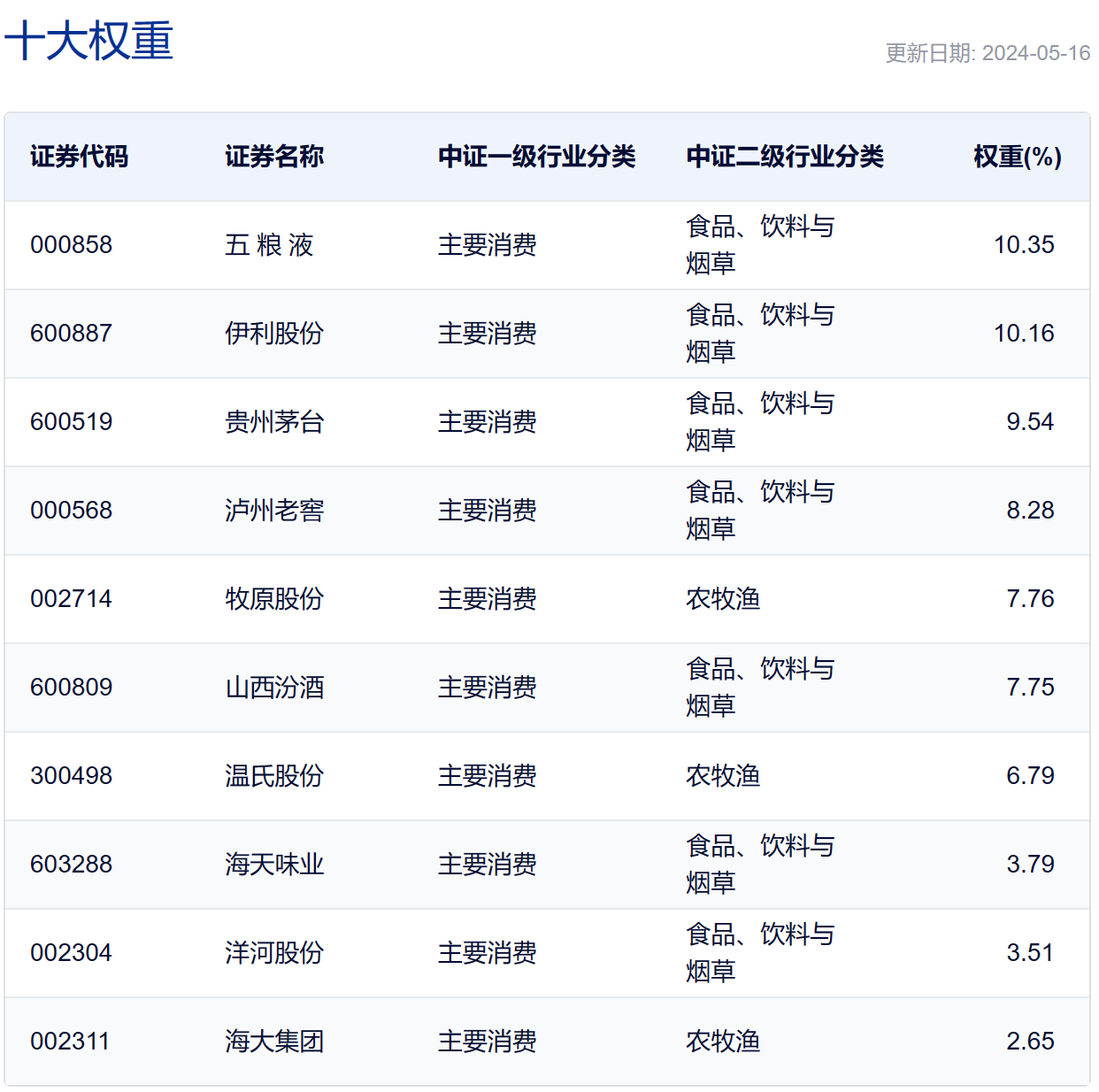1099x1092 pixels.
Task: Click the weight value 3.79
Action: pyautogui.click(x=1030, y=865)
